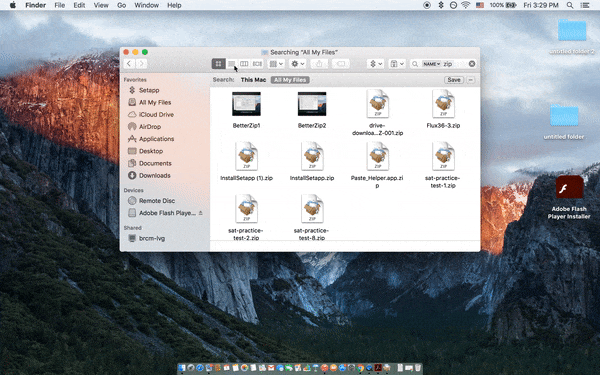Switch Finder to list view

[232, 64]
